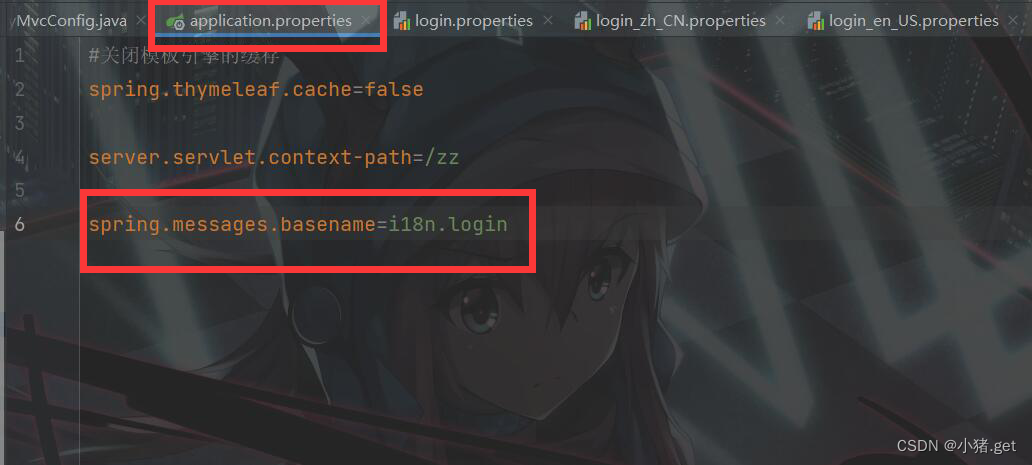Switch to the login_en_US.properties tab
Screen dimensions: 1032x465
pyautogui.click(x=914, y=21)
